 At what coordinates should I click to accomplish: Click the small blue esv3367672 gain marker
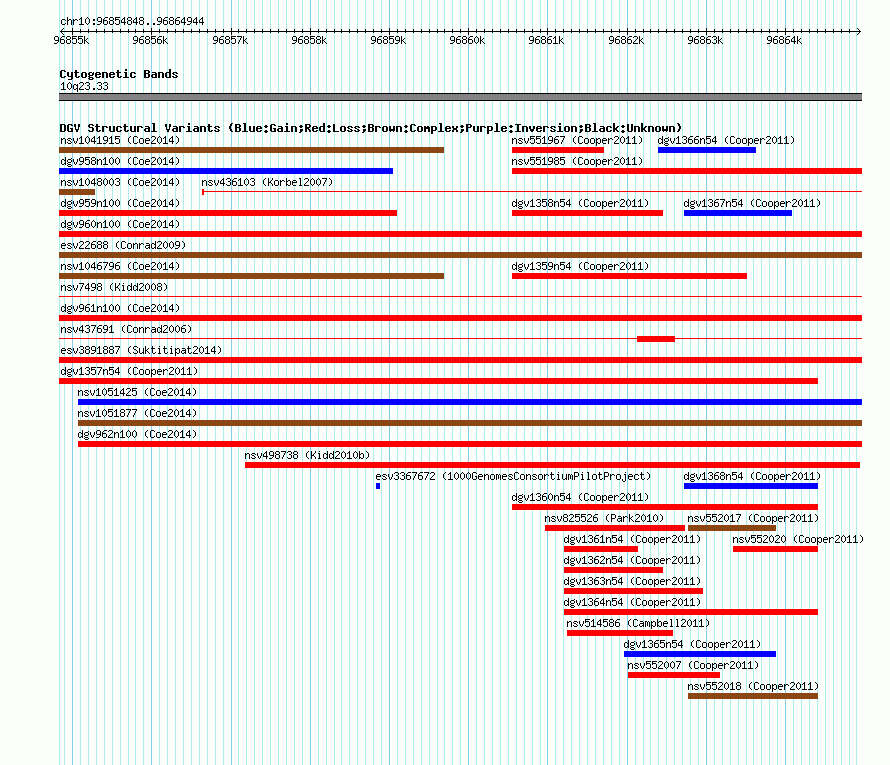378,486
